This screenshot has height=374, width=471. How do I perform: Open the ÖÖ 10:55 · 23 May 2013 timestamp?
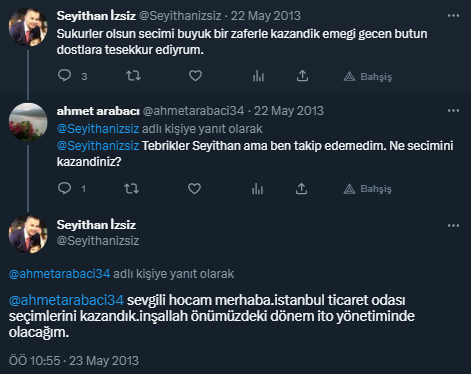74,361
